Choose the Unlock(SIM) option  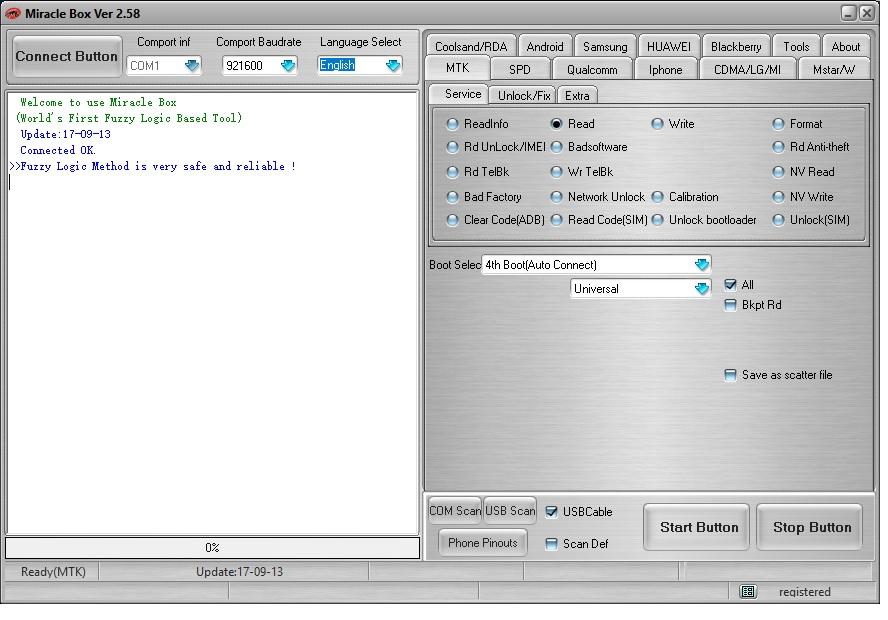click(812, 220)
